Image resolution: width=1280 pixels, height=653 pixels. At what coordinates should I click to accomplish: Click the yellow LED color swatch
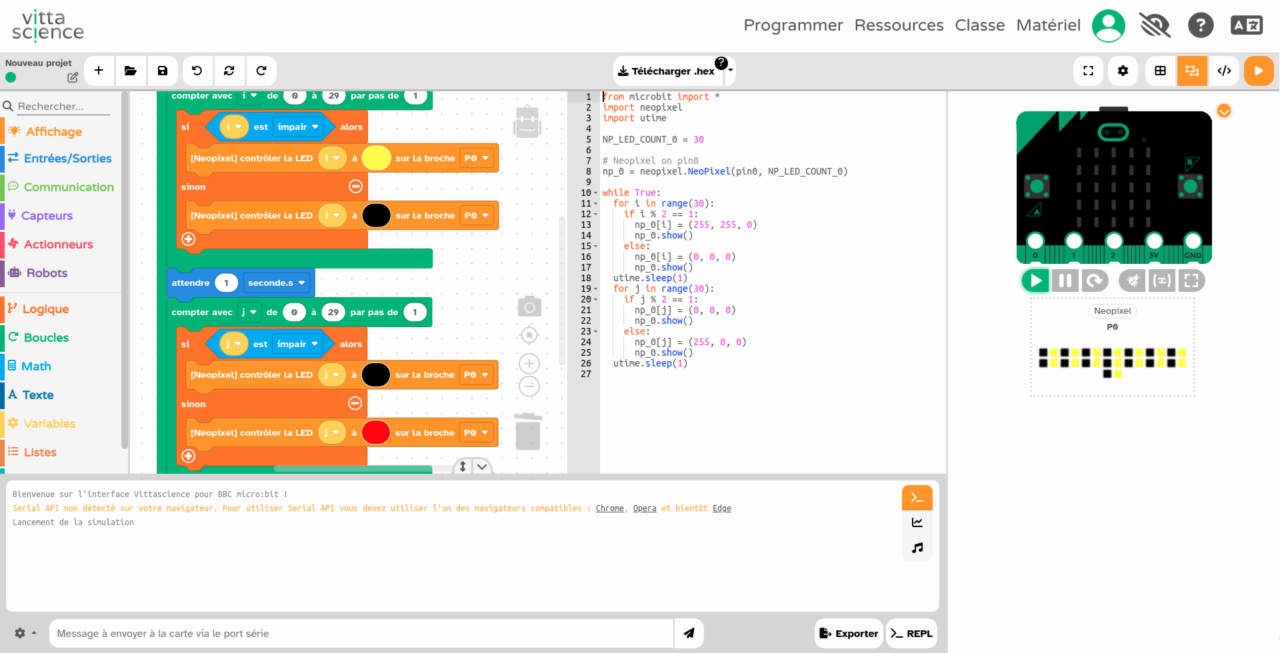(376, 158)
